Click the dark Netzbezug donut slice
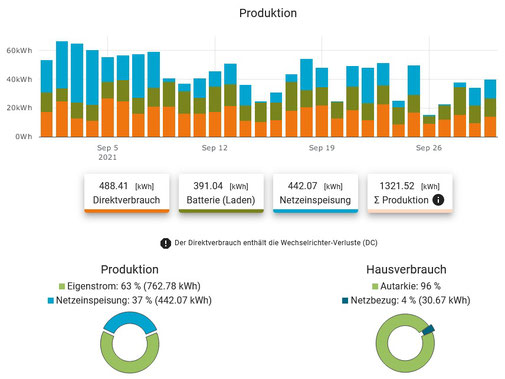The width and height of the screenshot is (505, 379). 428,330
